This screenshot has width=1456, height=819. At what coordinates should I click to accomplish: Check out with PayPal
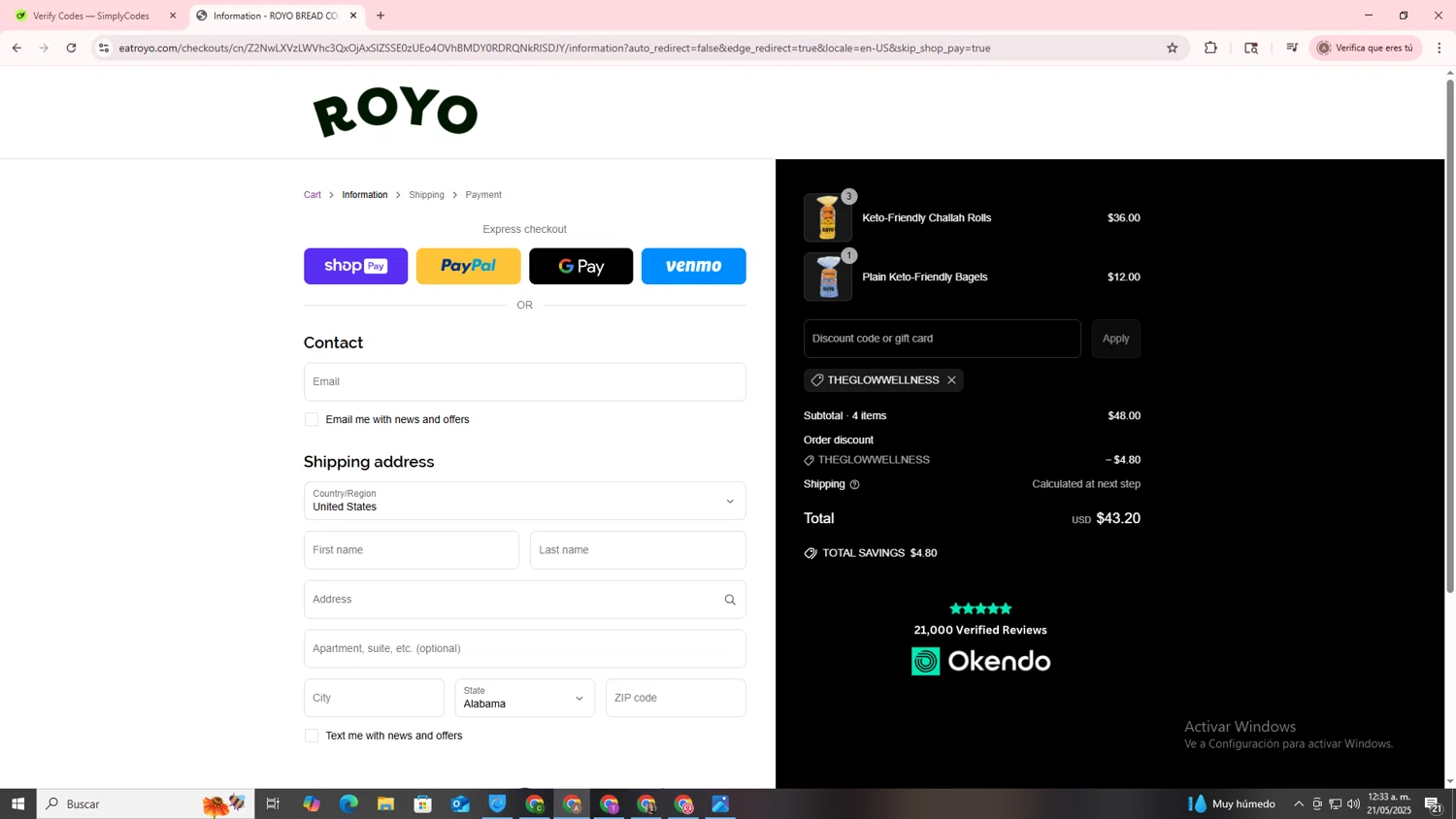pos(468,266)
